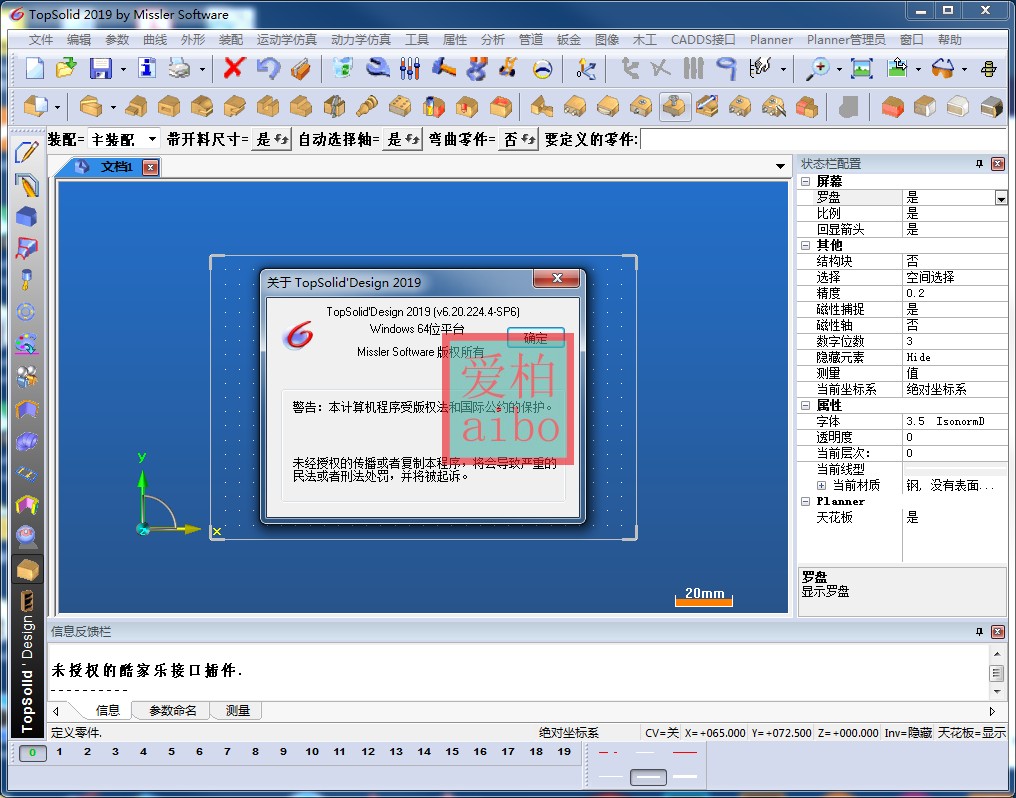Screen dimensions: 1016x798
Task: Pin the 信息反馈栏 panel with the pushpin icon
Action: point(979,632)
